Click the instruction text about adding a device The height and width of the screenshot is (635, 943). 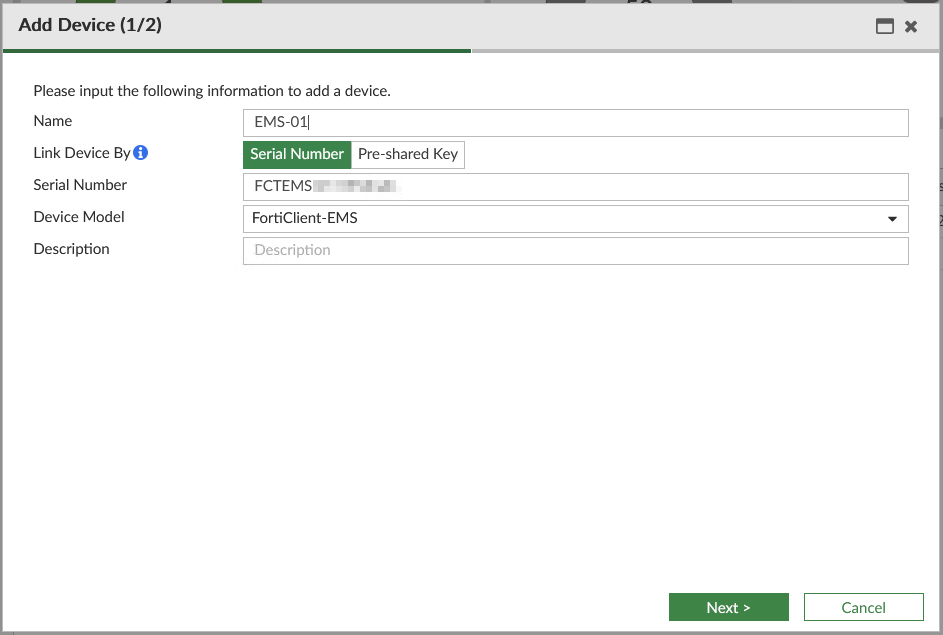click(x=212, y=91)
